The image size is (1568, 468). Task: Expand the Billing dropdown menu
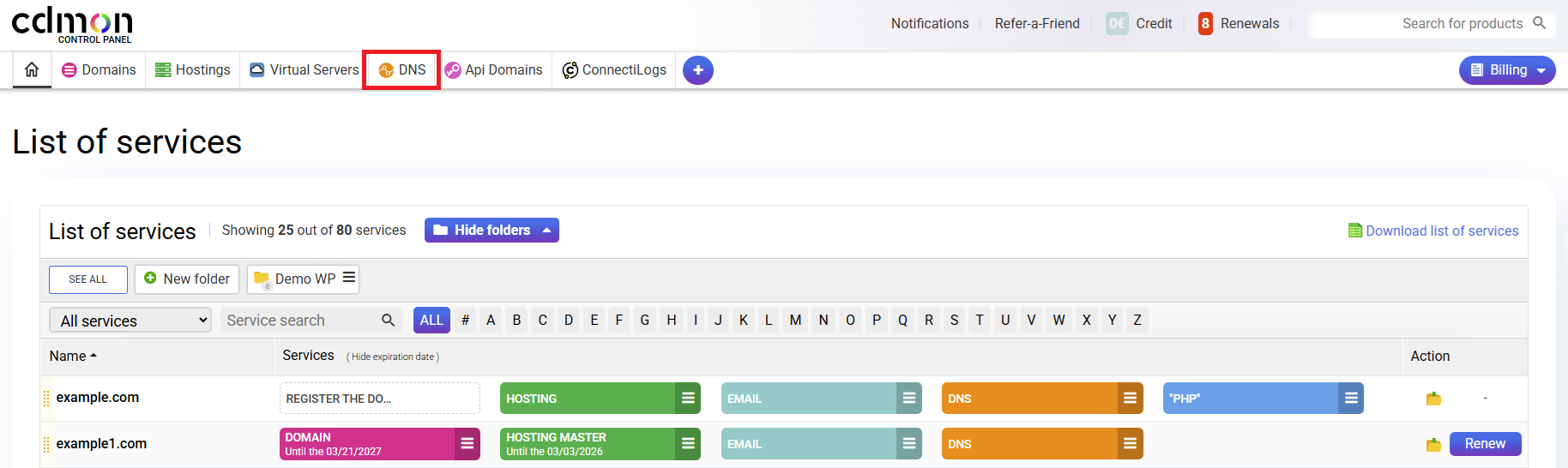(x=1507, y=70)
